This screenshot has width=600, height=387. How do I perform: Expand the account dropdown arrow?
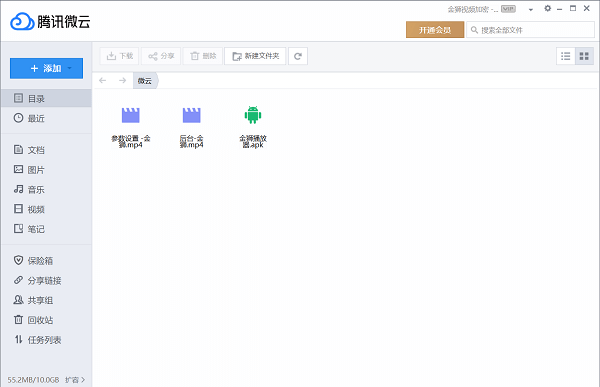coord(531,10)
